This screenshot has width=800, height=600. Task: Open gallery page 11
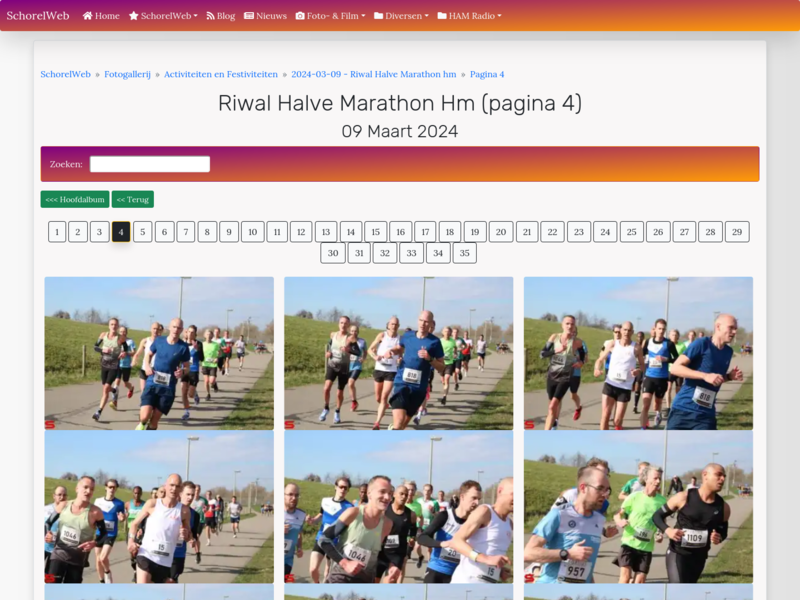pyautogui.click(x=277, y=232)
